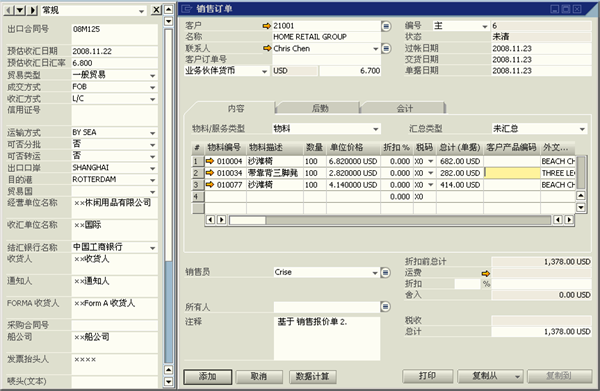
Task: Click the 出口合同号 field containing 08M125
Action: click(x=114, y=34)
